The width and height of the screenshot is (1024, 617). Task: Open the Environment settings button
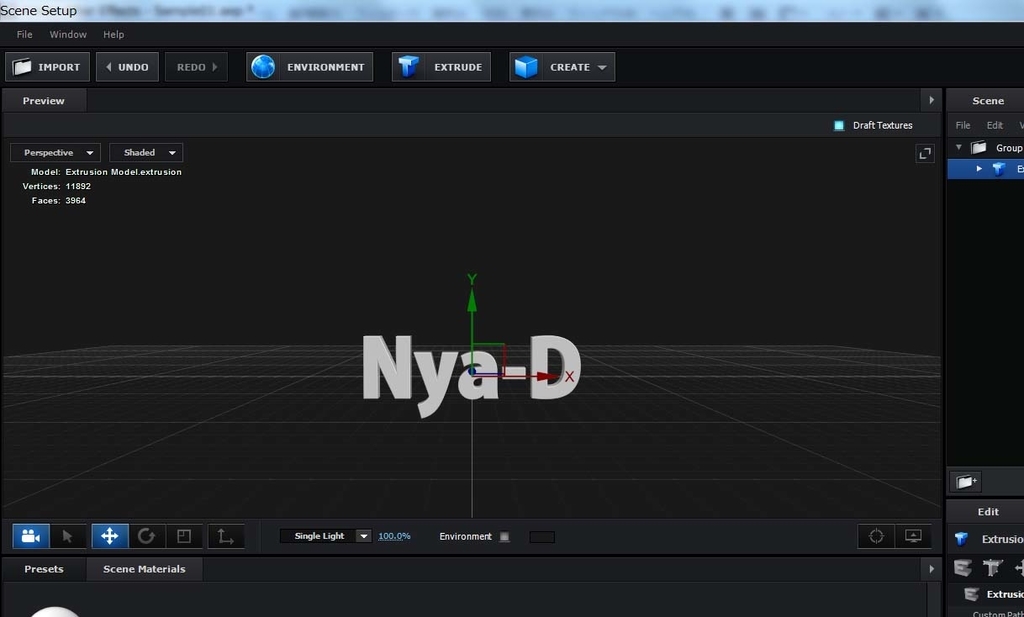(x=310, y=67)
